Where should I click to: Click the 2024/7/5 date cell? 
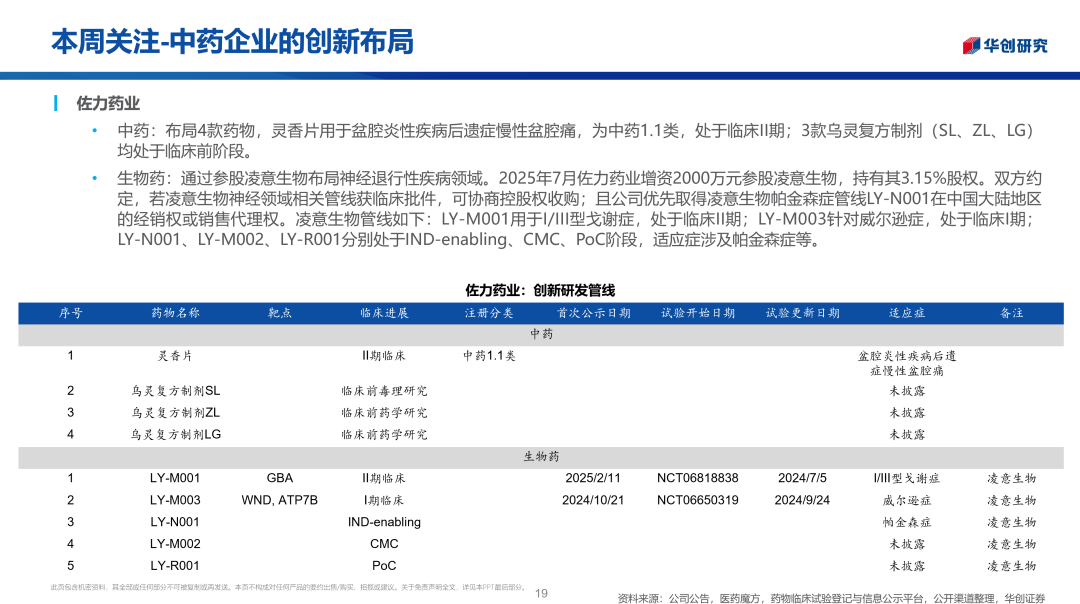[802, 478]
